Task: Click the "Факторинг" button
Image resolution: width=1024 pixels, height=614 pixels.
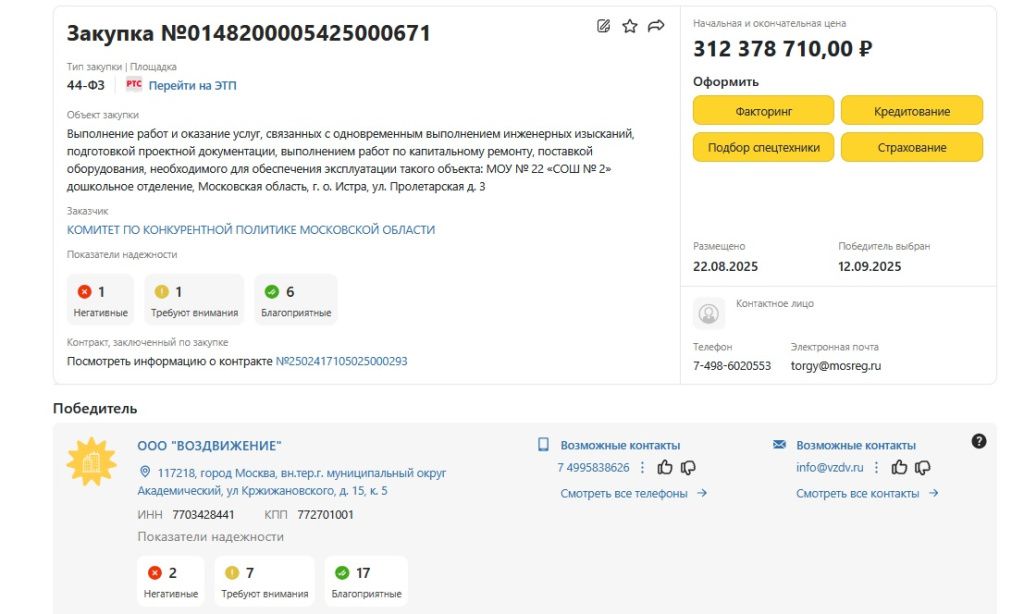Action: 763,111
